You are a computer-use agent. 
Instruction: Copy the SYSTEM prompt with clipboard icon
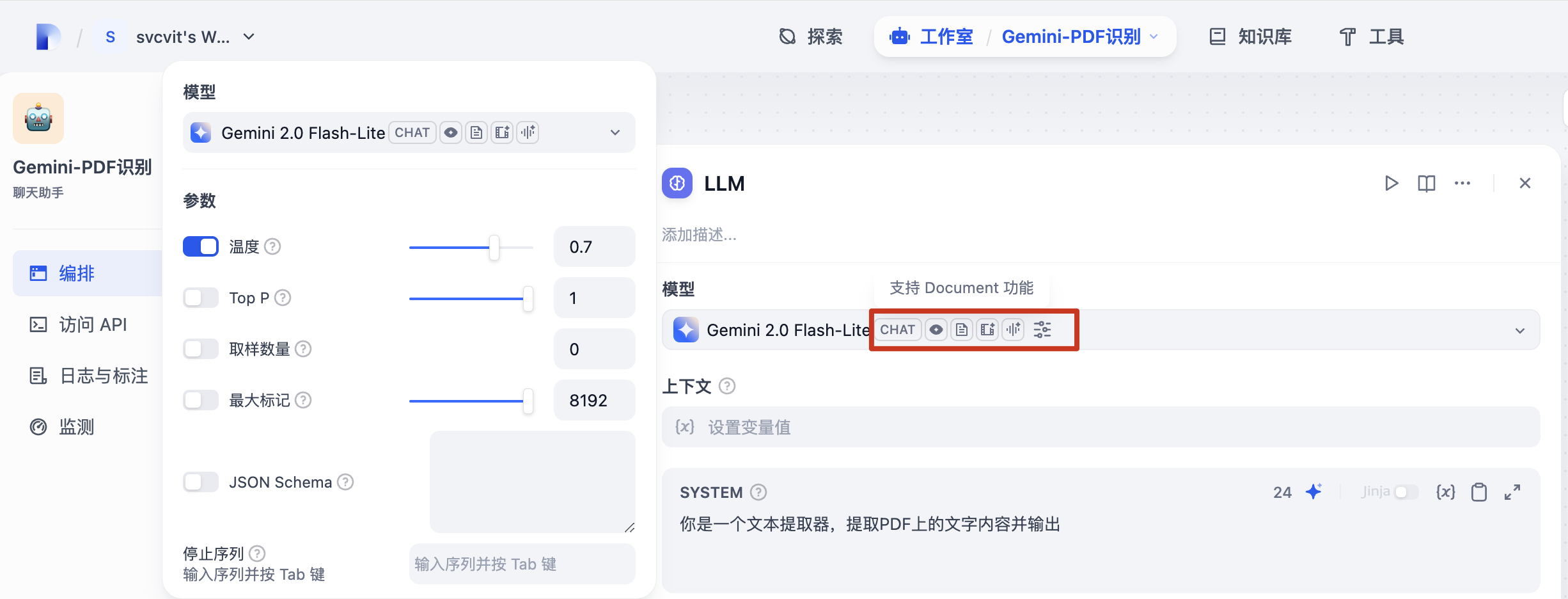(1478, 492)
